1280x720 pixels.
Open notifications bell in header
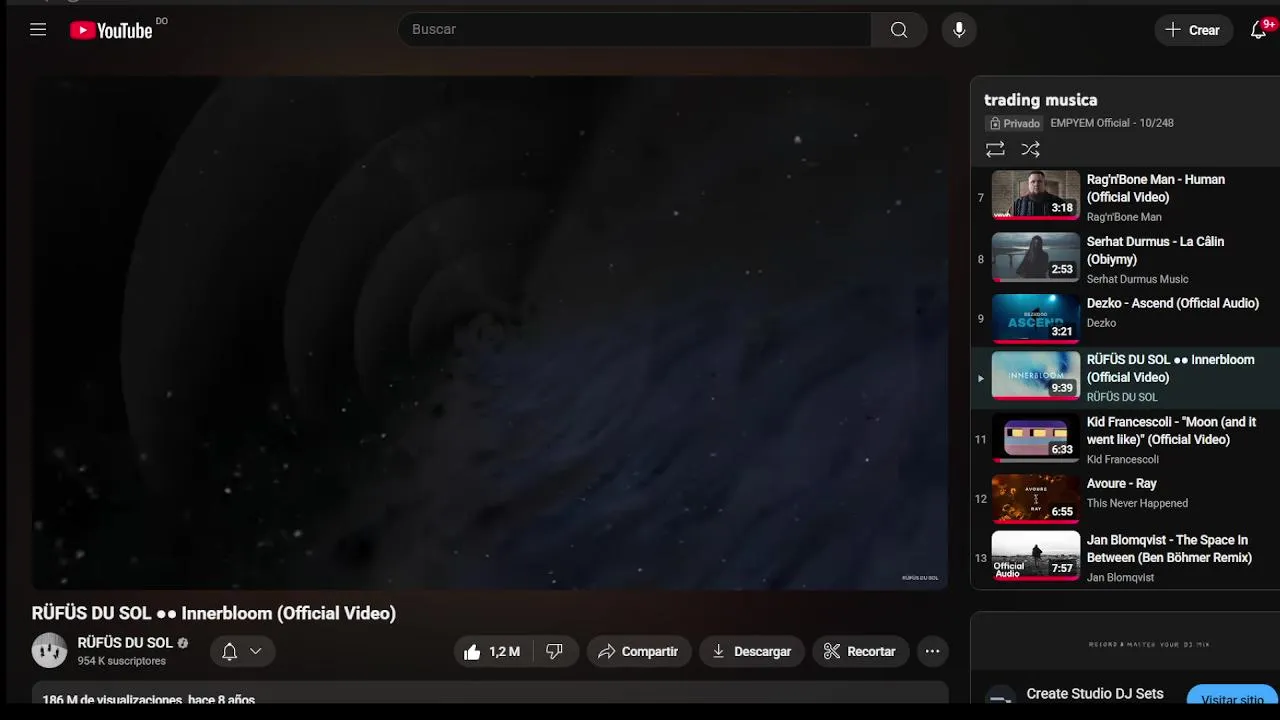click(x=1259, y=30)
